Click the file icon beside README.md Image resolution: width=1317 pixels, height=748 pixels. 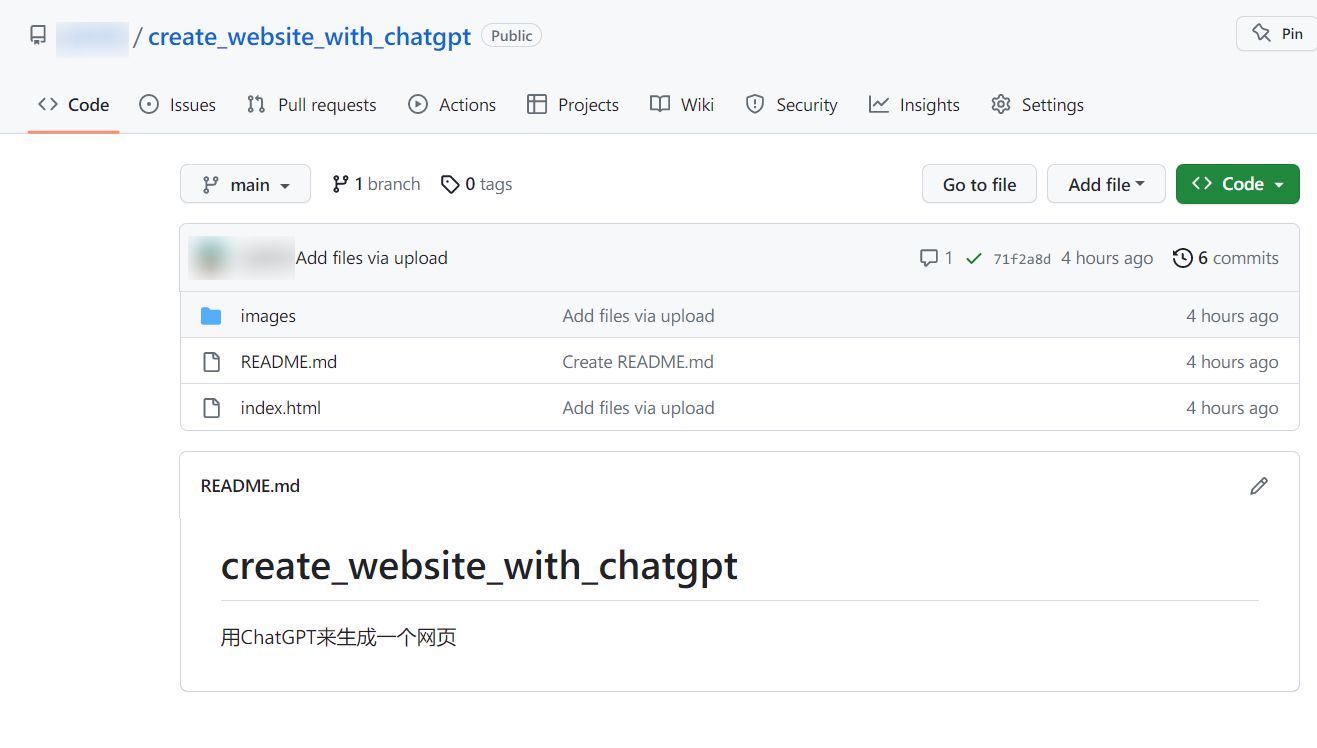tap(211, 362)
